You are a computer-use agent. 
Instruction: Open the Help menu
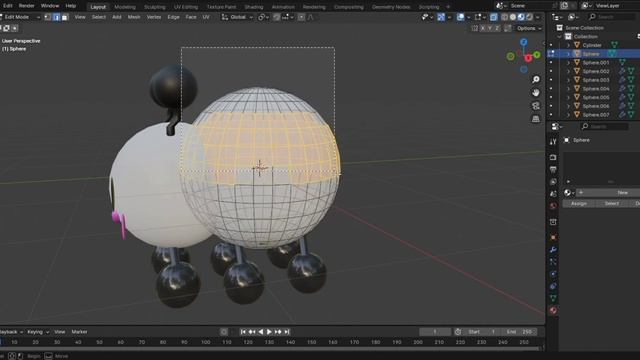[71, 6]
